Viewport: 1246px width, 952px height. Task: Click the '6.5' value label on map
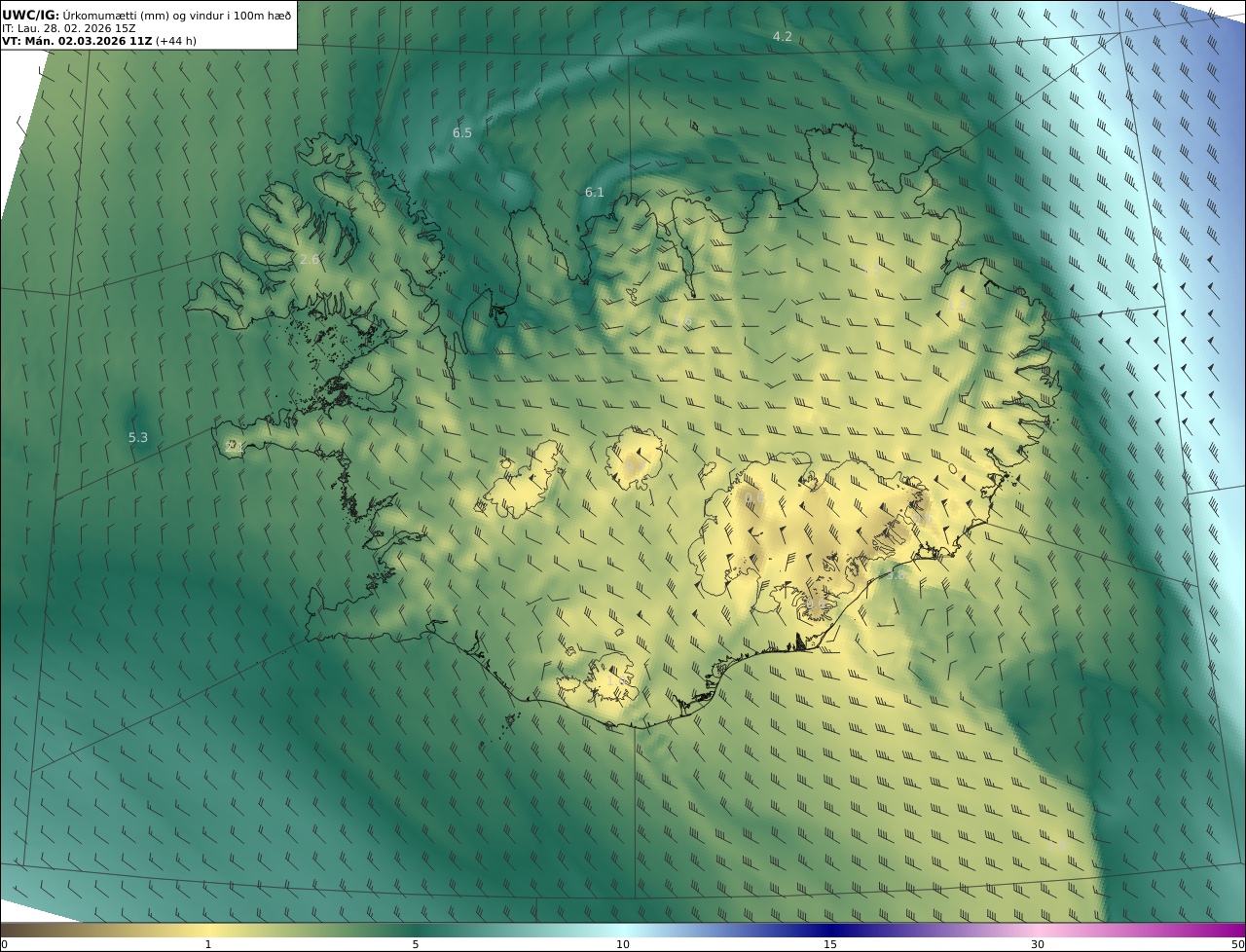click(462, 132)
